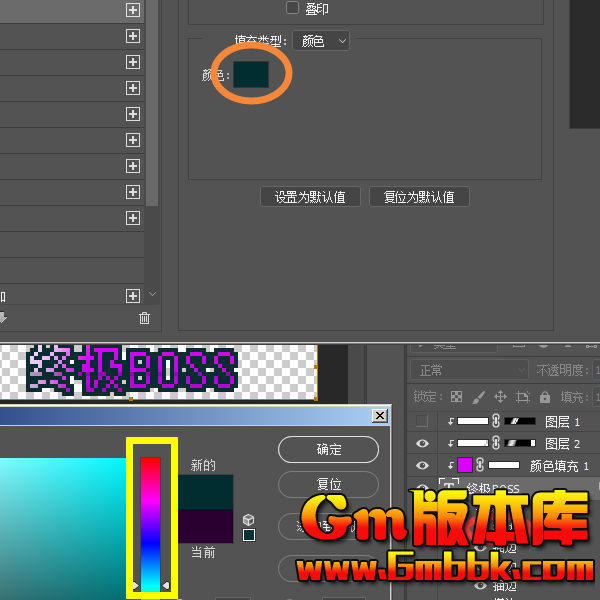The image size is (600, 600).
Task: Click the 复位为默认值 button
Action: click(x=419, y=197)
